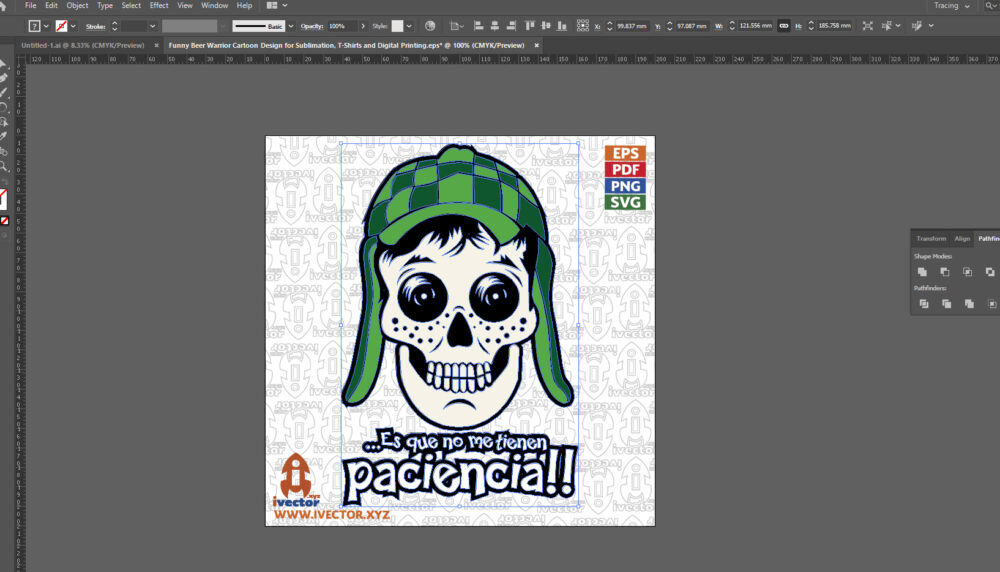Screen dimensions: 1000x572
Task: Open the Select menu
Action: (131, 5)
